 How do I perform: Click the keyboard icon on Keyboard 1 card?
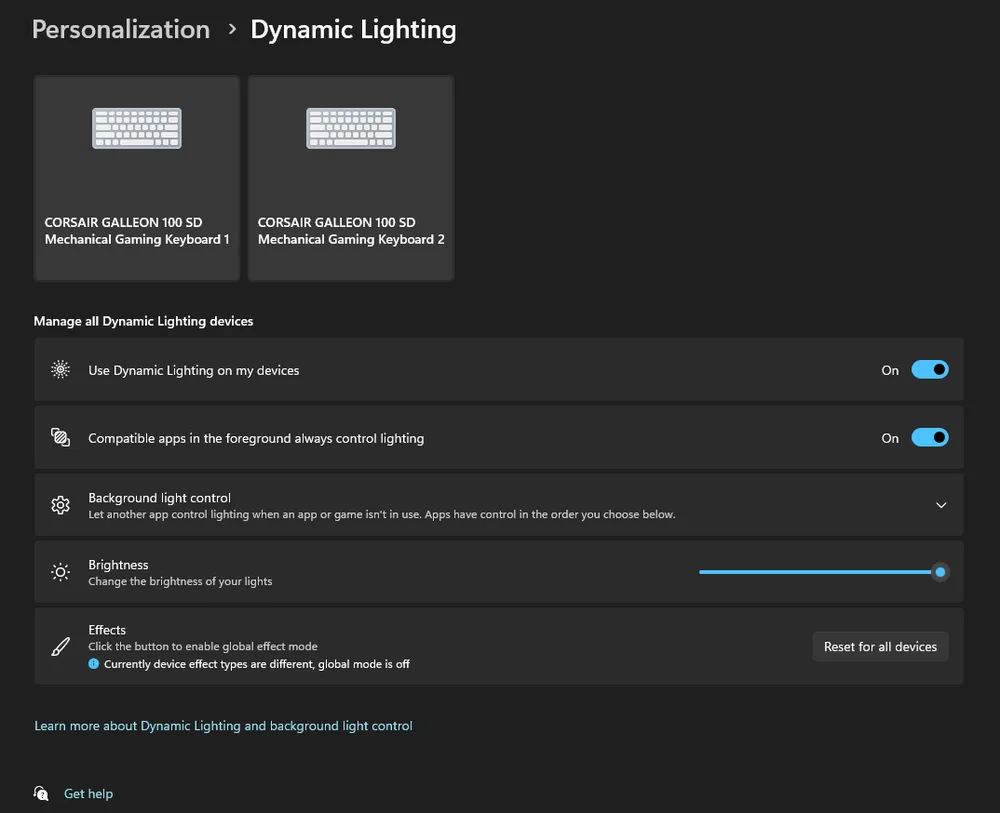pyautogui.click(x=136, y=128)
